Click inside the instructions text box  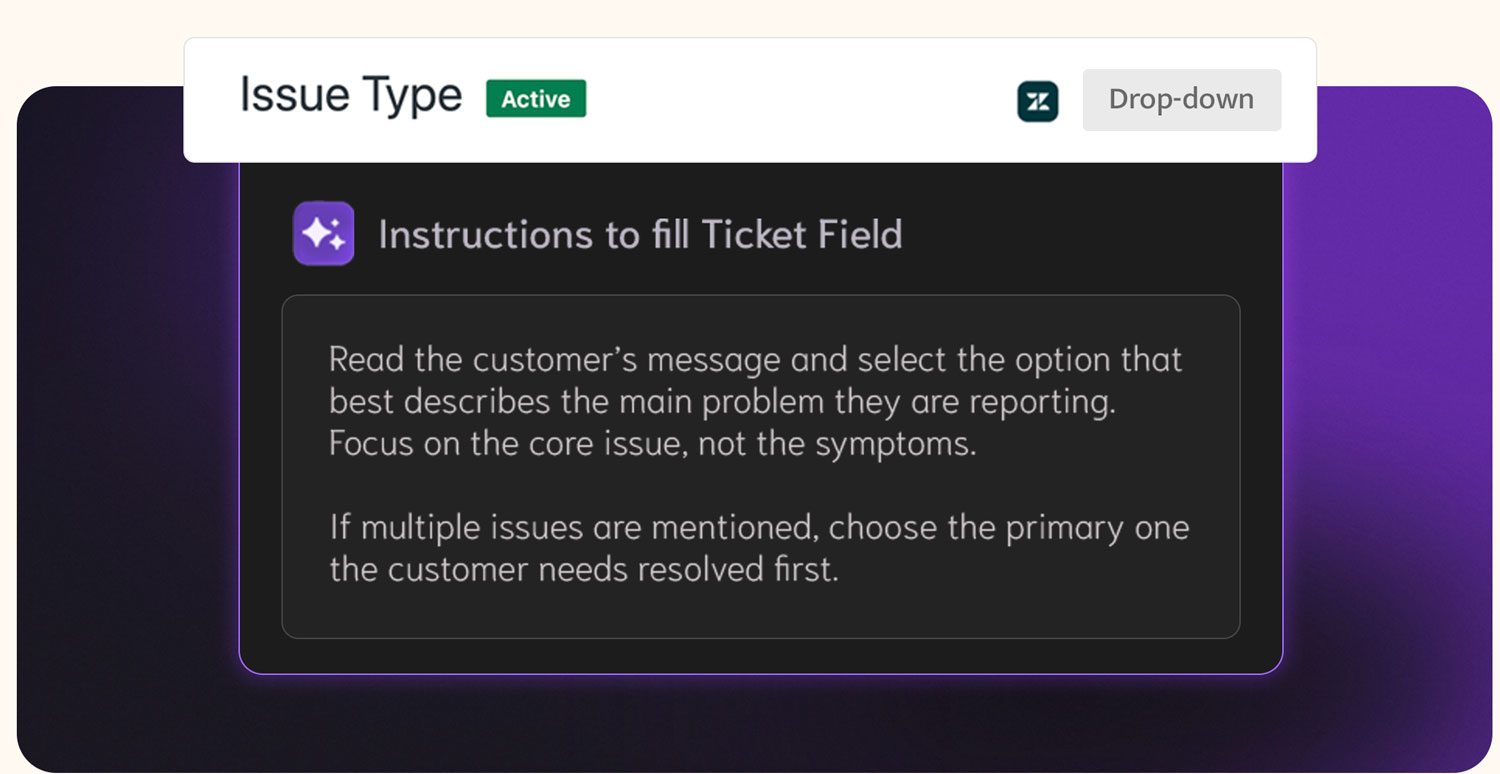pyautogui.click(x=760, y=465)
